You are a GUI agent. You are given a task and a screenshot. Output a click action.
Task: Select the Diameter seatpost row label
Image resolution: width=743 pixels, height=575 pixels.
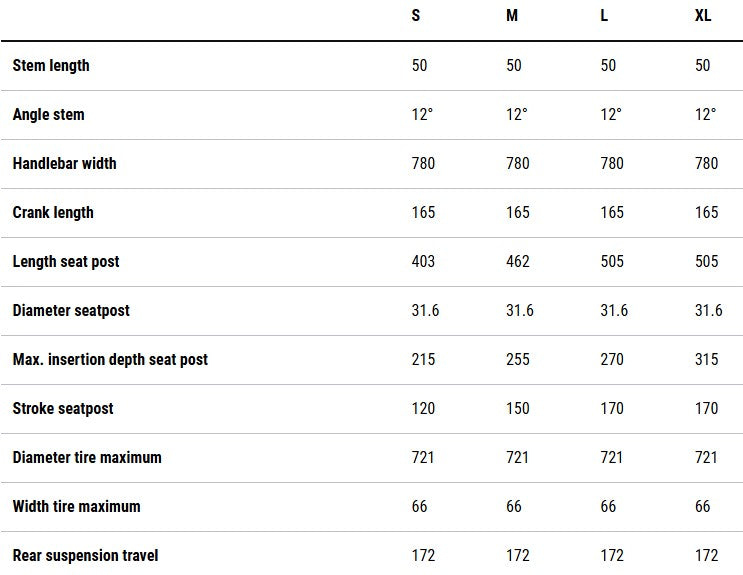tap(71, 310)
